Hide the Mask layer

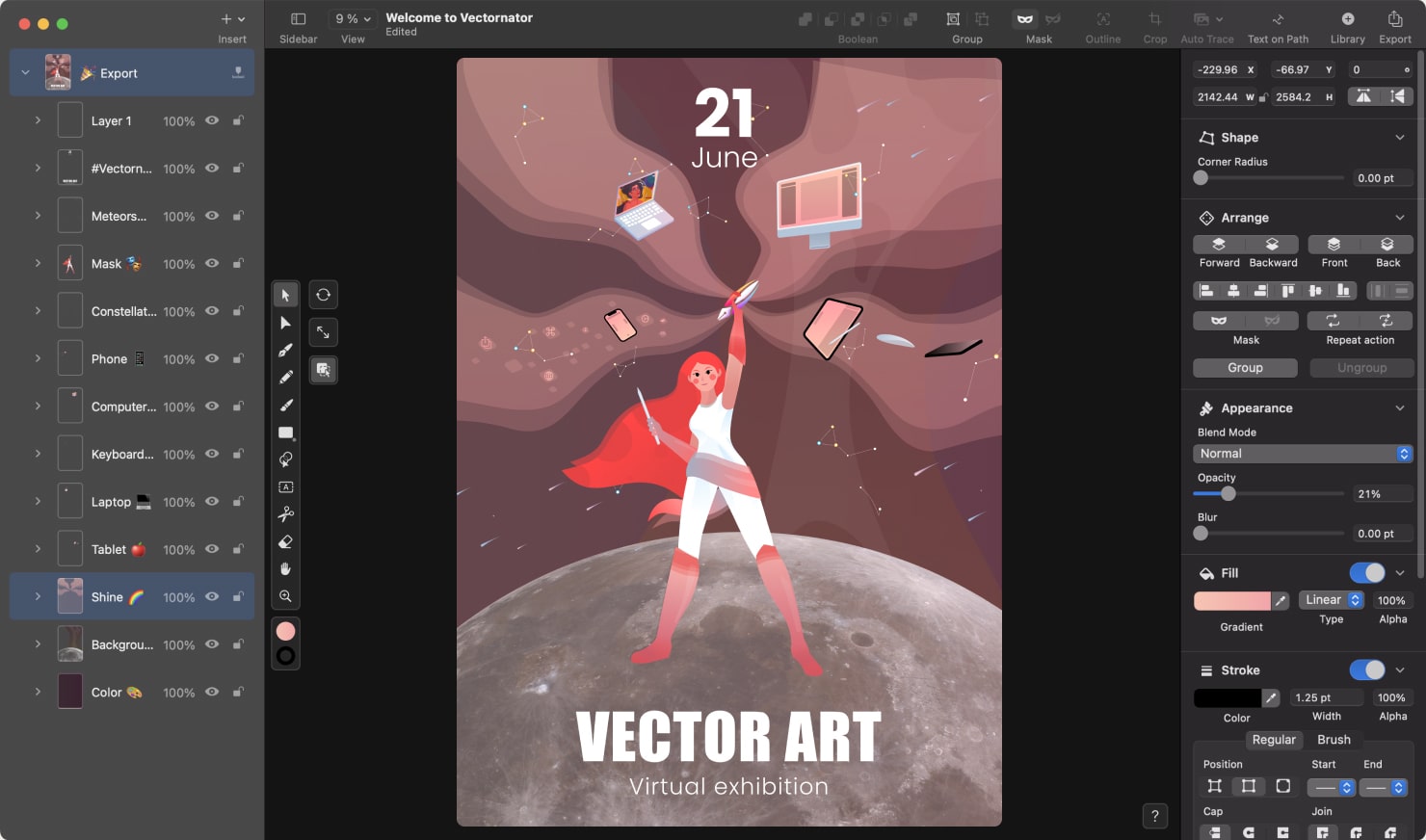[212, 263]
